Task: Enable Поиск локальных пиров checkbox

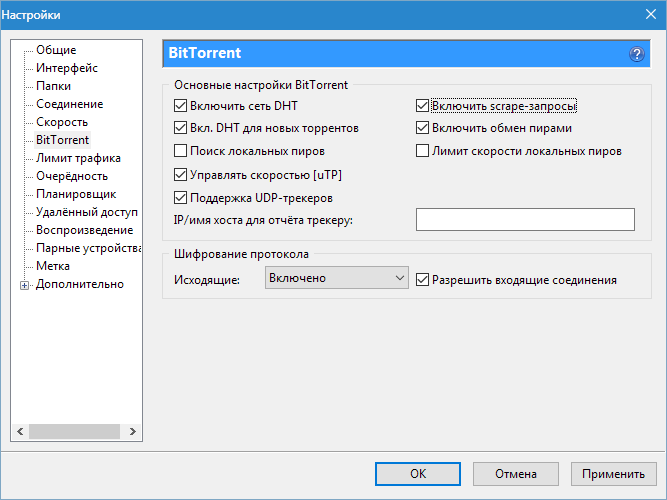Action: pyautogui.click(x=180, y=151)
